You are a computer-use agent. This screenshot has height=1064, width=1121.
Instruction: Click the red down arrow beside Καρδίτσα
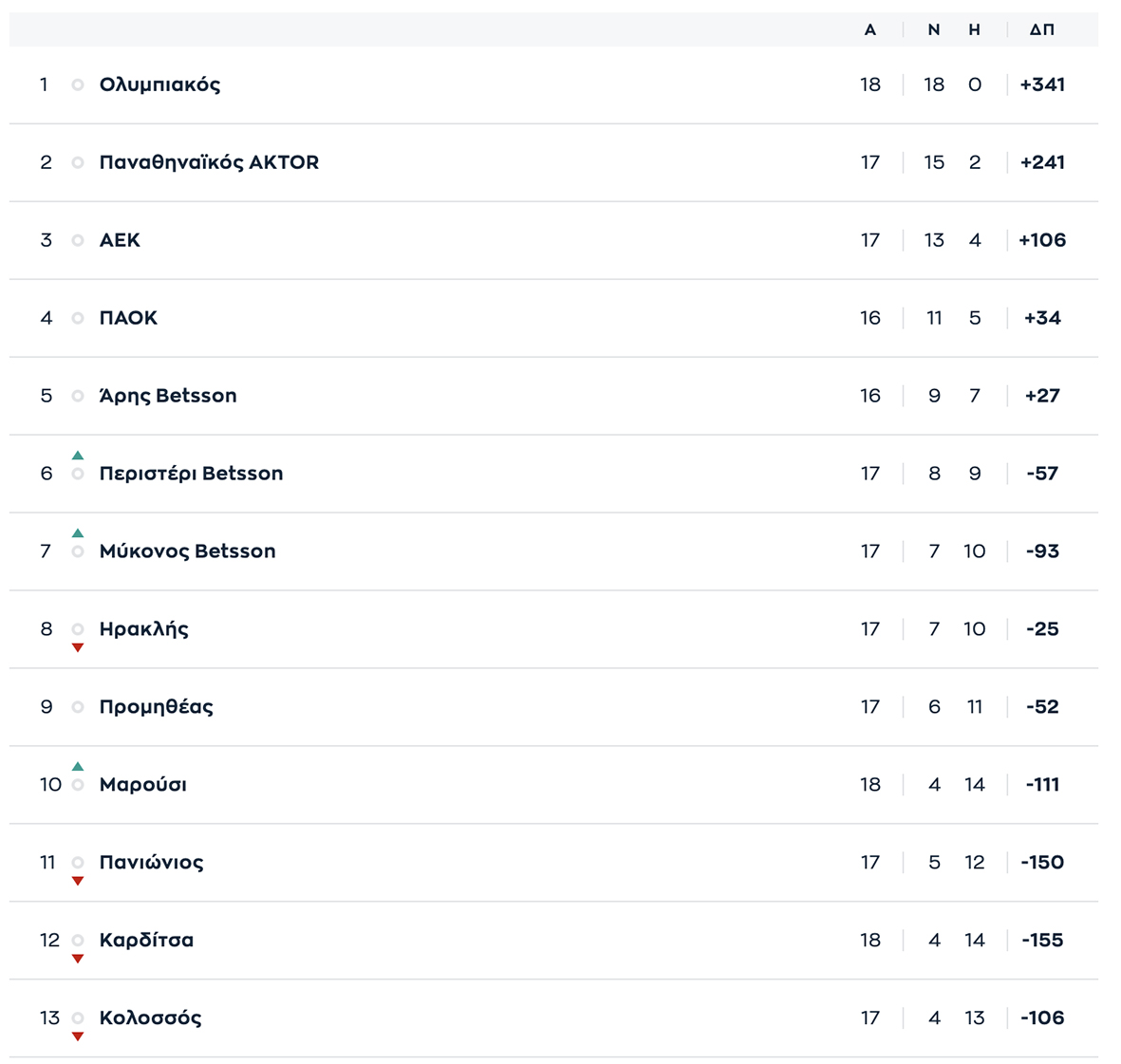point(78,960)
